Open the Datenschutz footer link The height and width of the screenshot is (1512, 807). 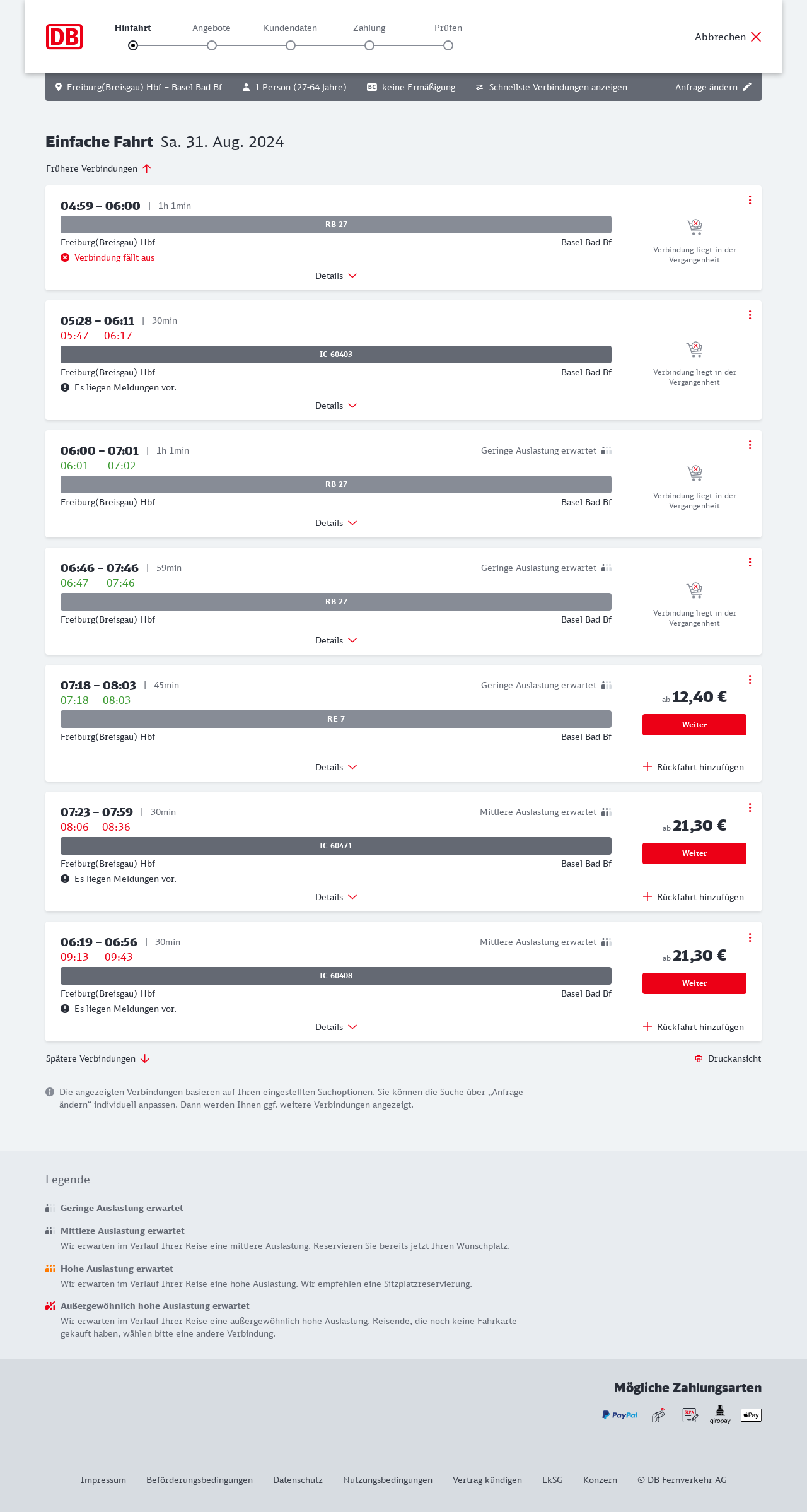tap(298, 1480)
